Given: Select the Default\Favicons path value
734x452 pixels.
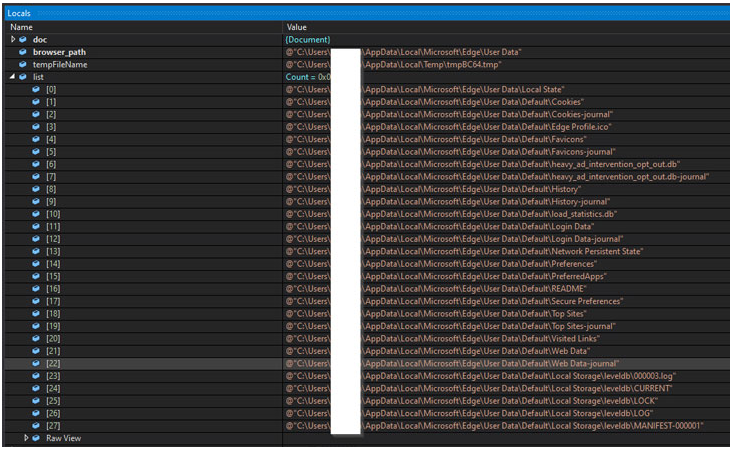Looking at the screenshot, I should [436, 139].
